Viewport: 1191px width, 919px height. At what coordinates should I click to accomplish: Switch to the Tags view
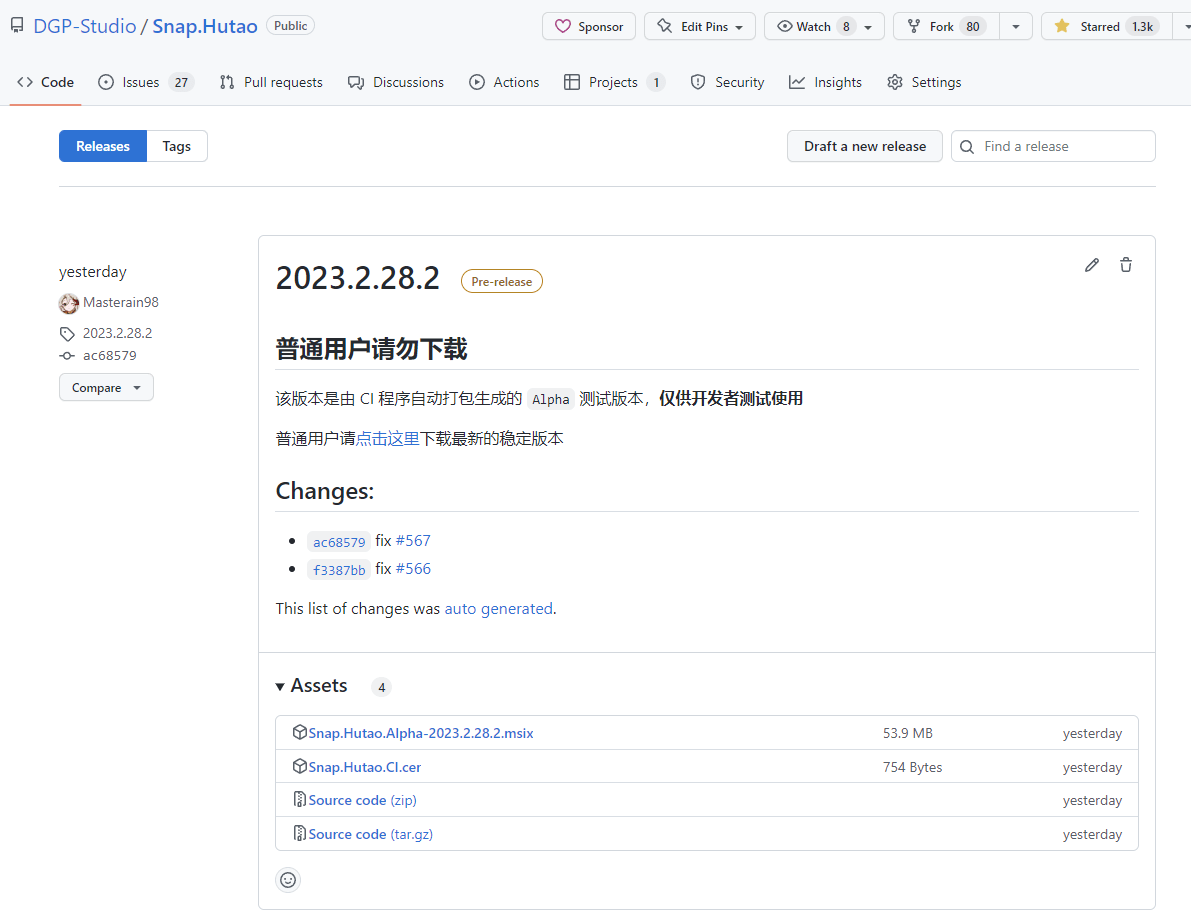click(177, 146)
